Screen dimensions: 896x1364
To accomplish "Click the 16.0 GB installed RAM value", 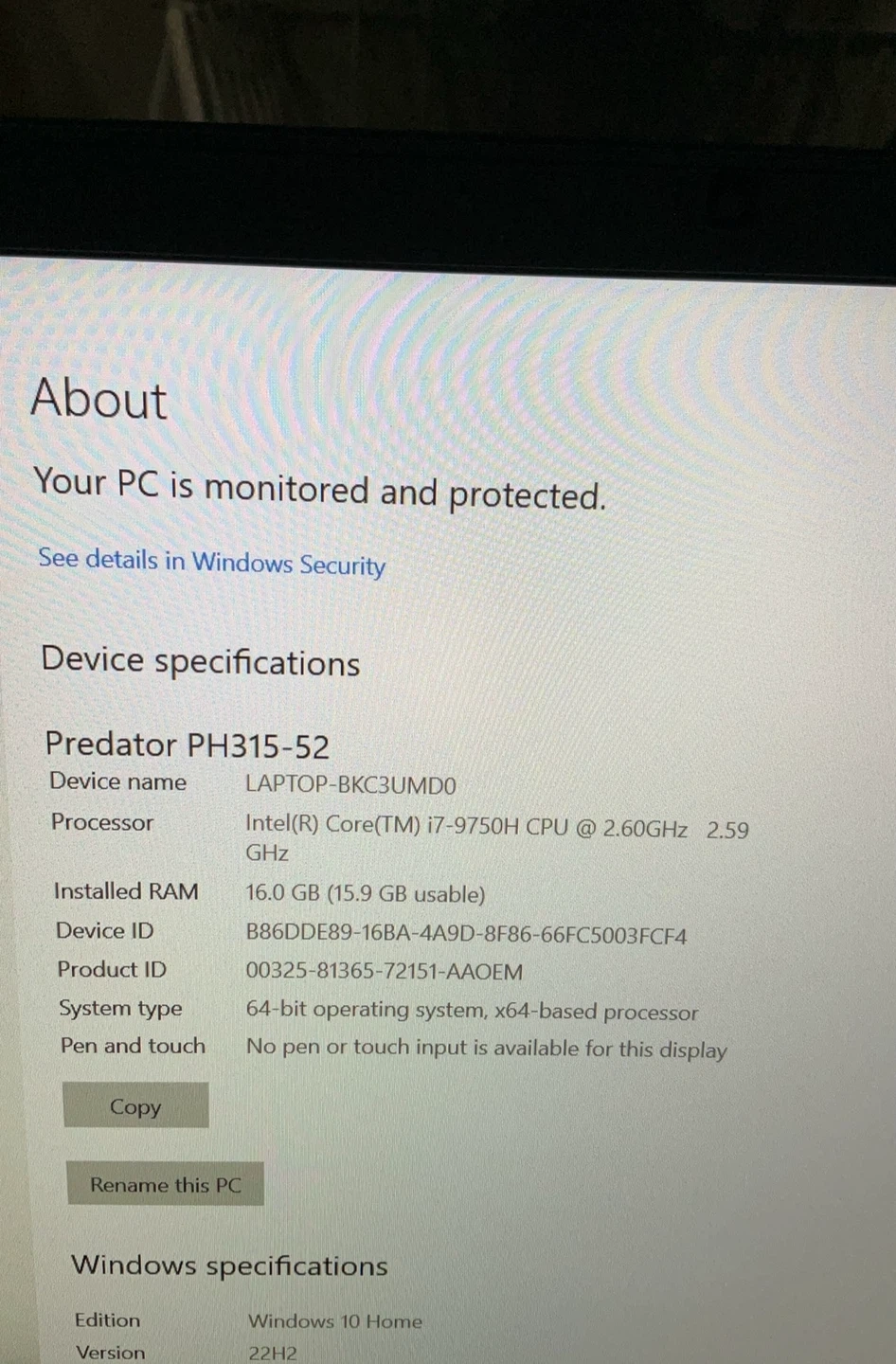I will (x=365, y=894).
